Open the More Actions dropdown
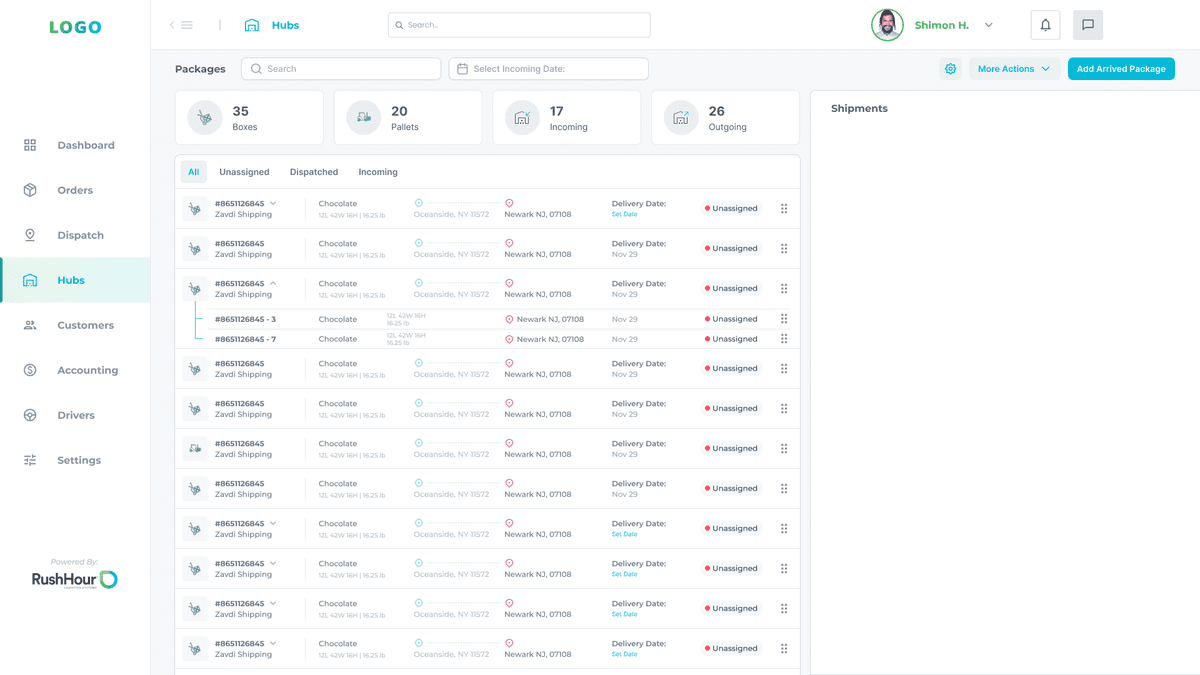This screenshot has height=675, width=1200. pos(1014,69)
